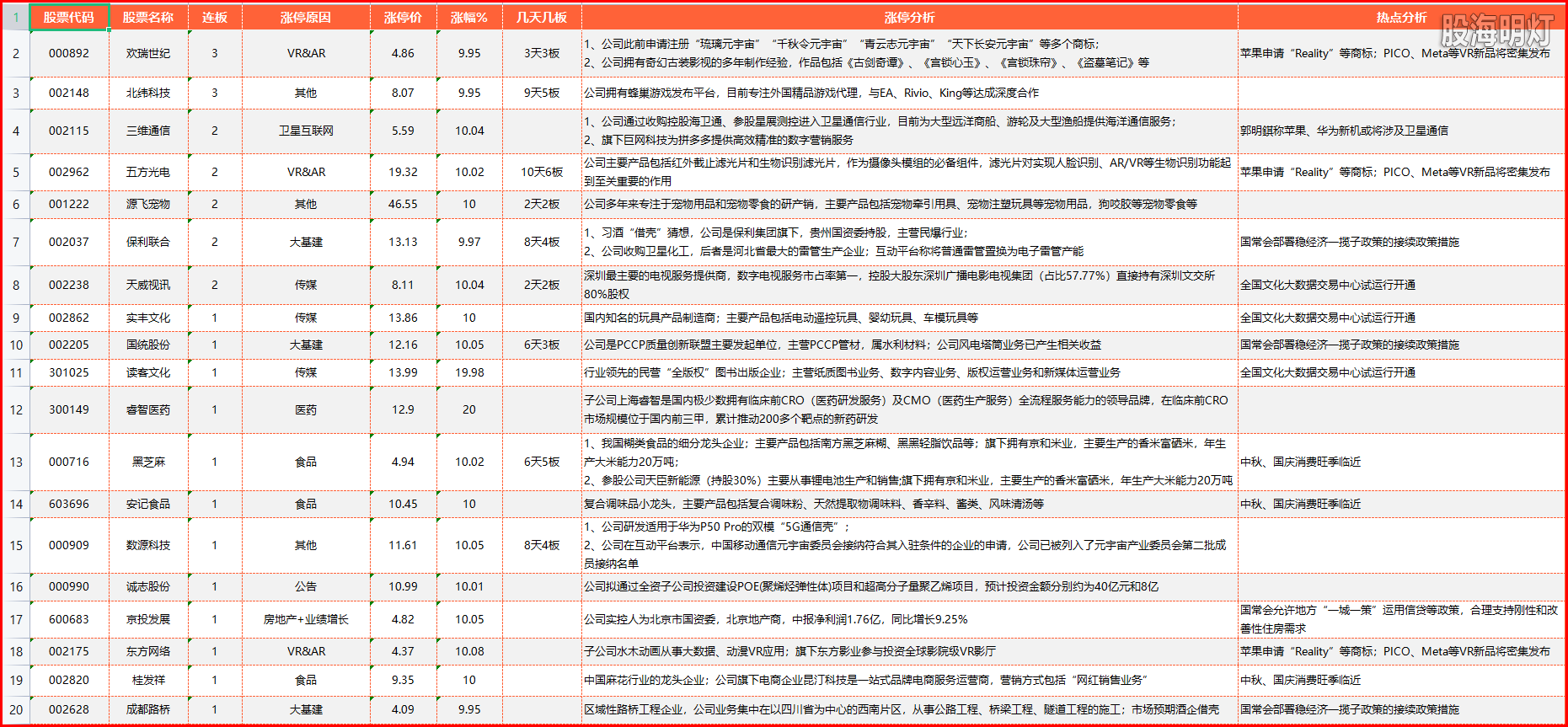This screenshot has width=1568, height=727.
Task: Click the 国统股份 name cell
Action: (148, 345)
